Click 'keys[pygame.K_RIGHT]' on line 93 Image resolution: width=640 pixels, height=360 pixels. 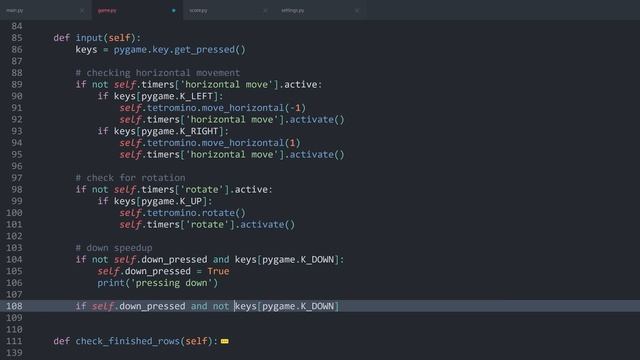169,131
